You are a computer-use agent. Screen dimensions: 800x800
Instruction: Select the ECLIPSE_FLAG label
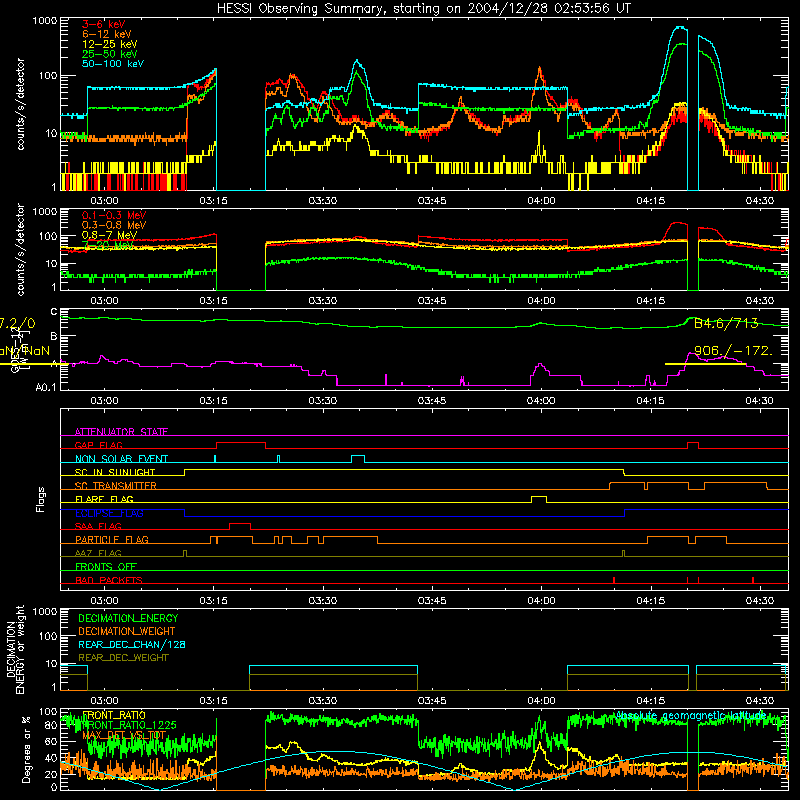109,513
